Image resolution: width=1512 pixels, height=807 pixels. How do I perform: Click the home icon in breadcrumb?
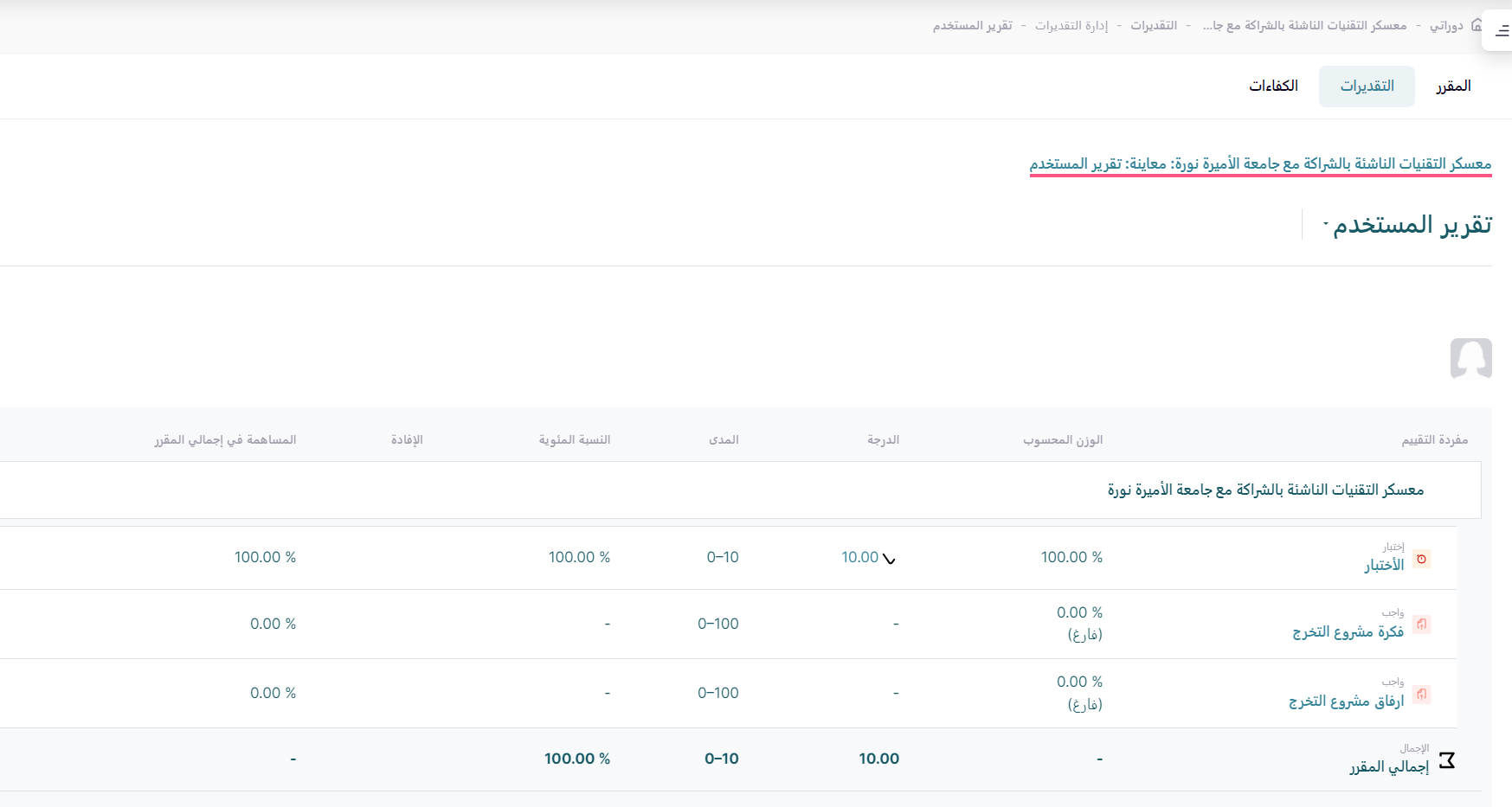(x=1477, y=25)
